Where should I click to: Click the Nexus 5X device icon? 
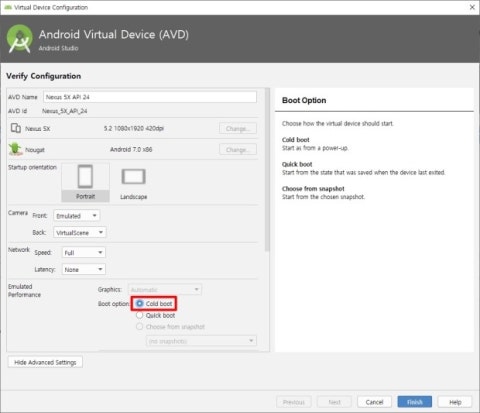click(x=15, y=128)
